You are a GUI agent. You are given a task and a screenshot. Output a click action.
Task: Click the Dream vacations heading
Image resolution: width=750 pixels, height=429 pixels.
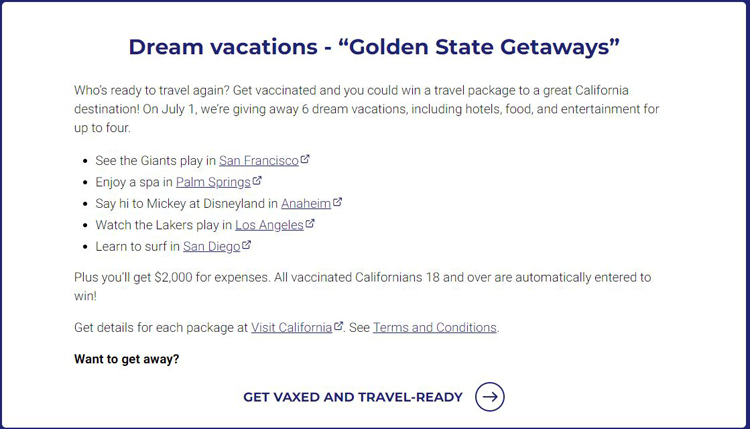click(x=374, y=47)
